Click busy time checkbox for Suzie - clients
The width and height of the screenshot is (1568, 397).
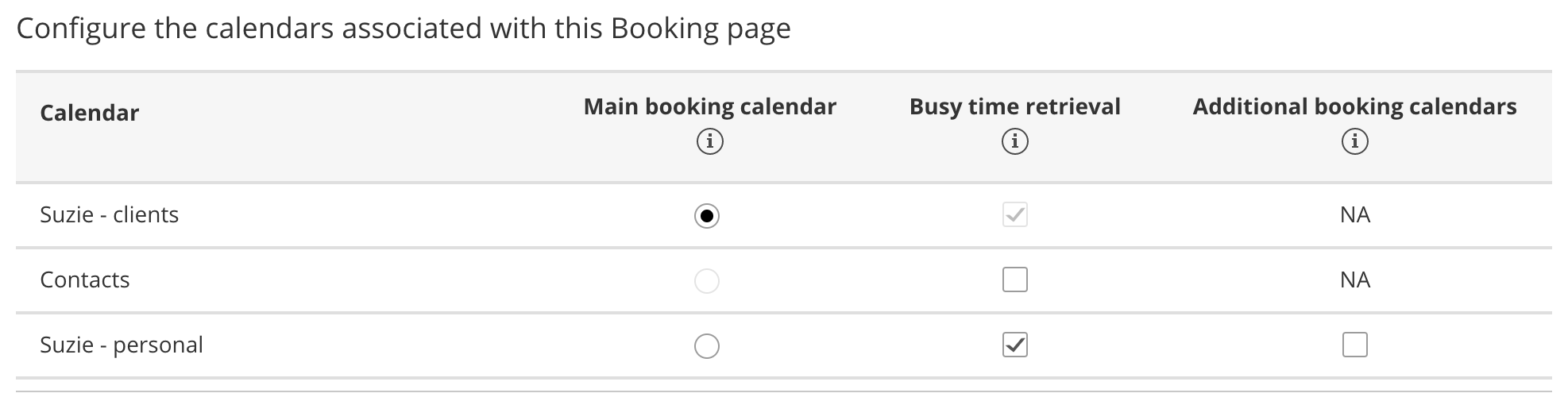tap(1014, 214)
